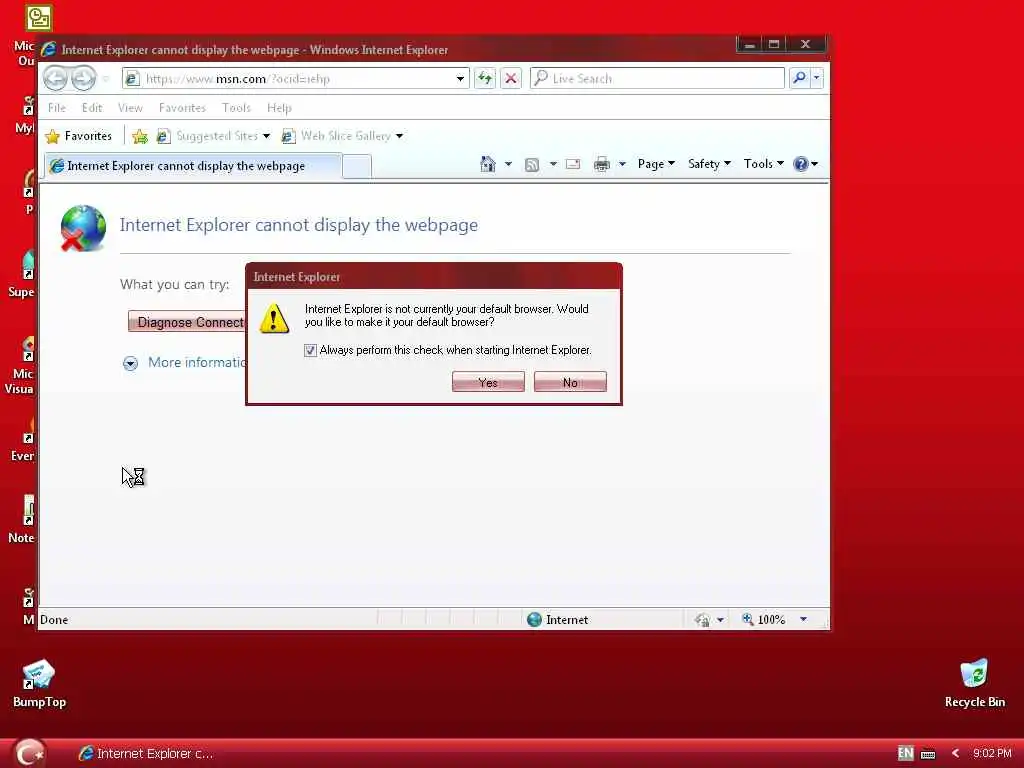Open the Print options dropdown arrow
The image size is (1024, 768).
pos(622,164)
